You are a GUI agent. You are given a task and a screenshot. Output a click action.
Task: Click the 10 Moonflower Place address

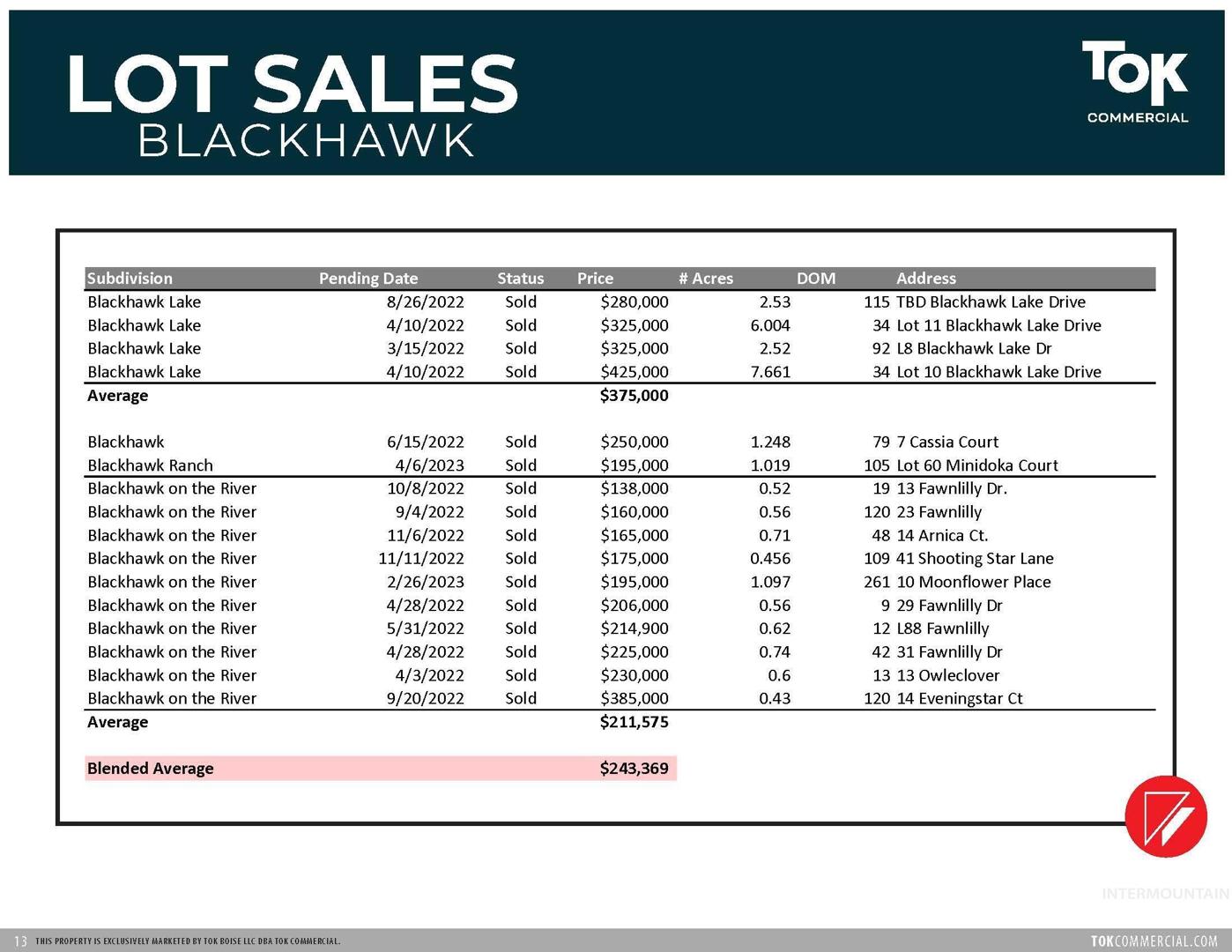click(973, 582)
